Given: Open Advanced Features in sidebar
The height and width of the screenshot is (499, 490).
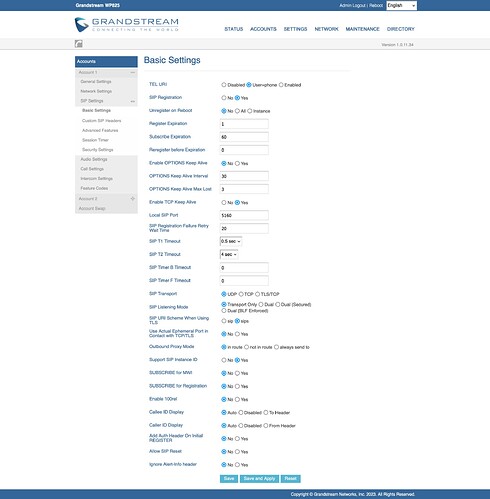Looking at the screenshot, I should (x=100, y=130).
